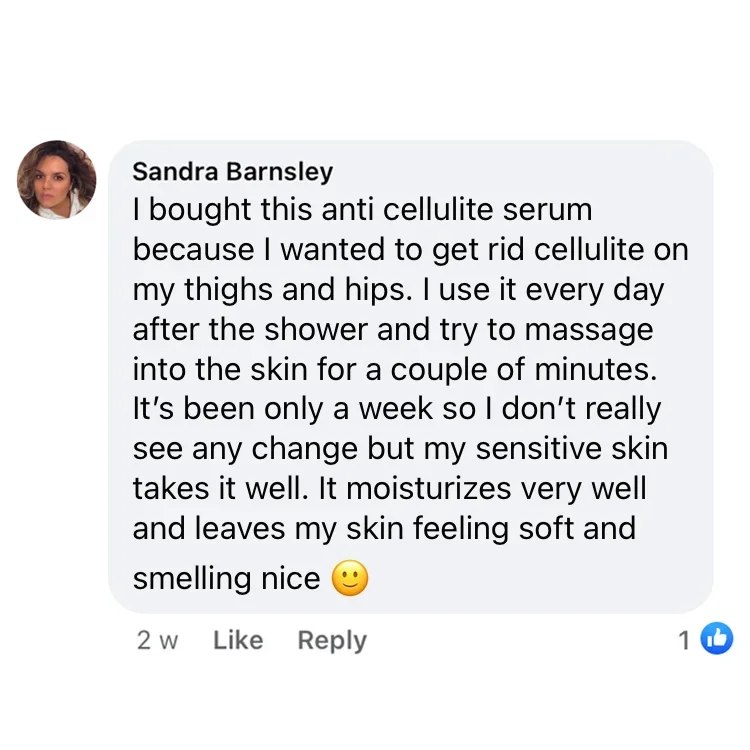Click the line "takes it well. It moisturizes very well"
The width and height of the screenshot is (750, 750).
tap(389, 488)
